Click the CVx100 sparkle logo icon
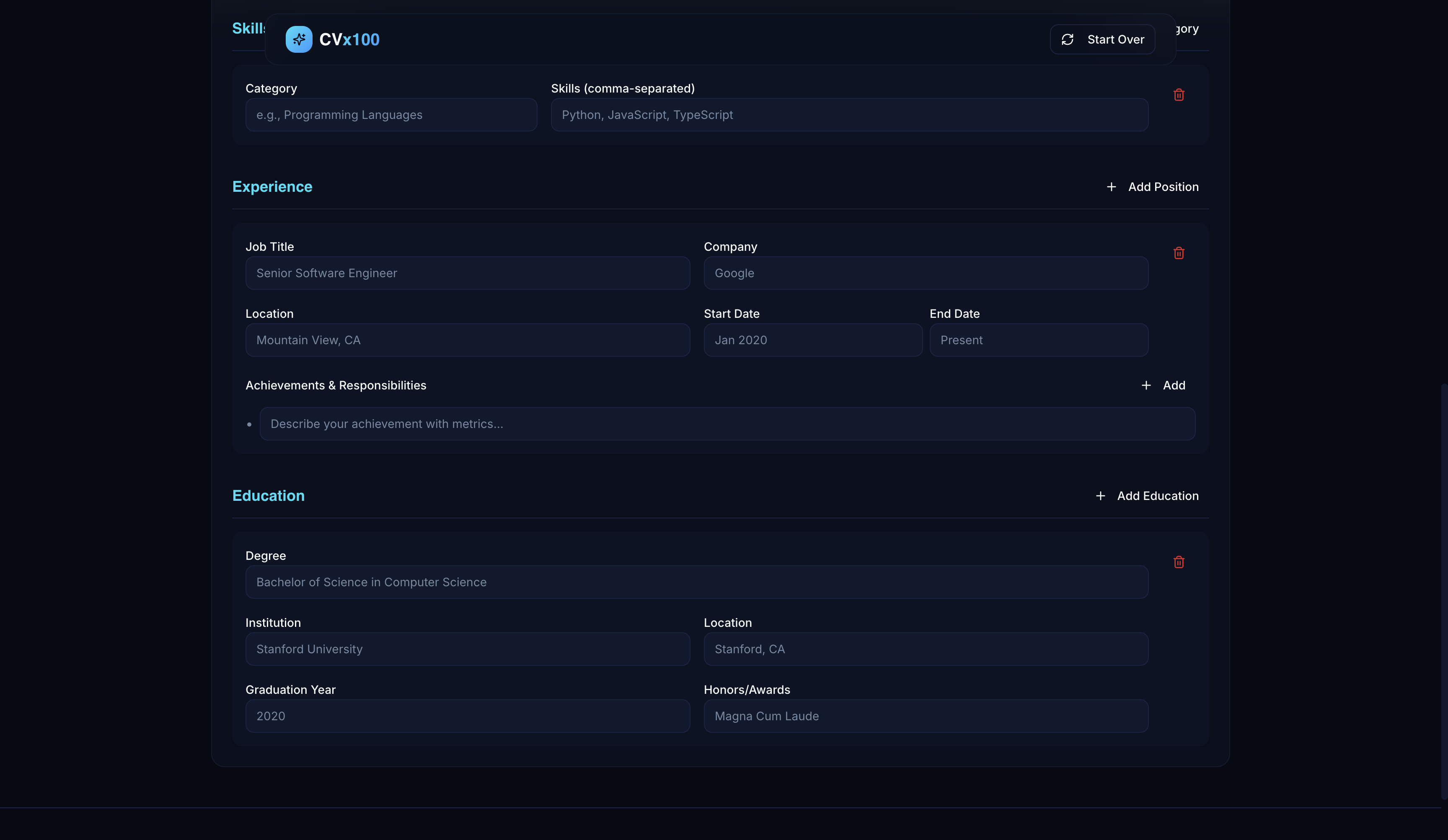Viewport: 1448px width, 840px height. (x=299, y=39)
